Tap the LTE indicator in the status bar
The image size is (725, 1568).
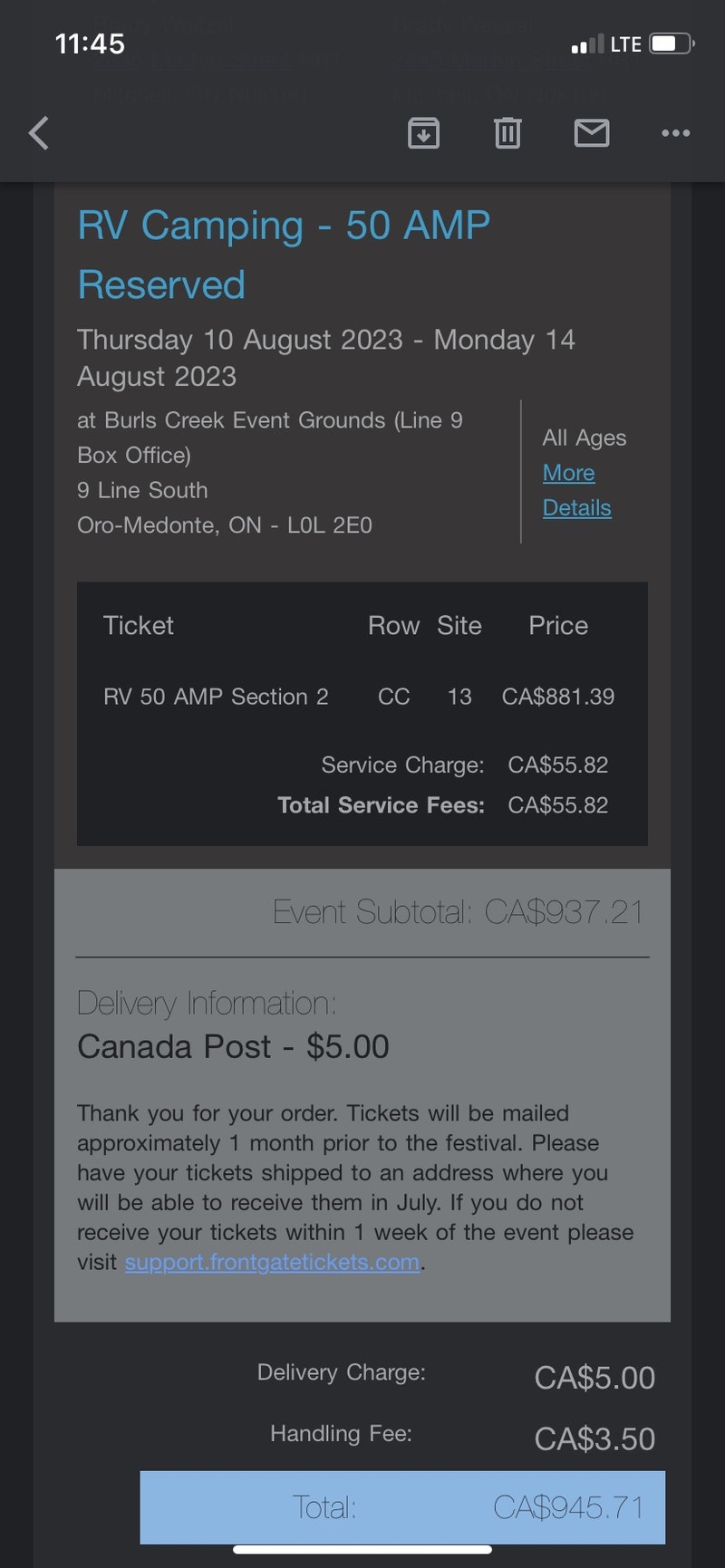click(625, 43)
